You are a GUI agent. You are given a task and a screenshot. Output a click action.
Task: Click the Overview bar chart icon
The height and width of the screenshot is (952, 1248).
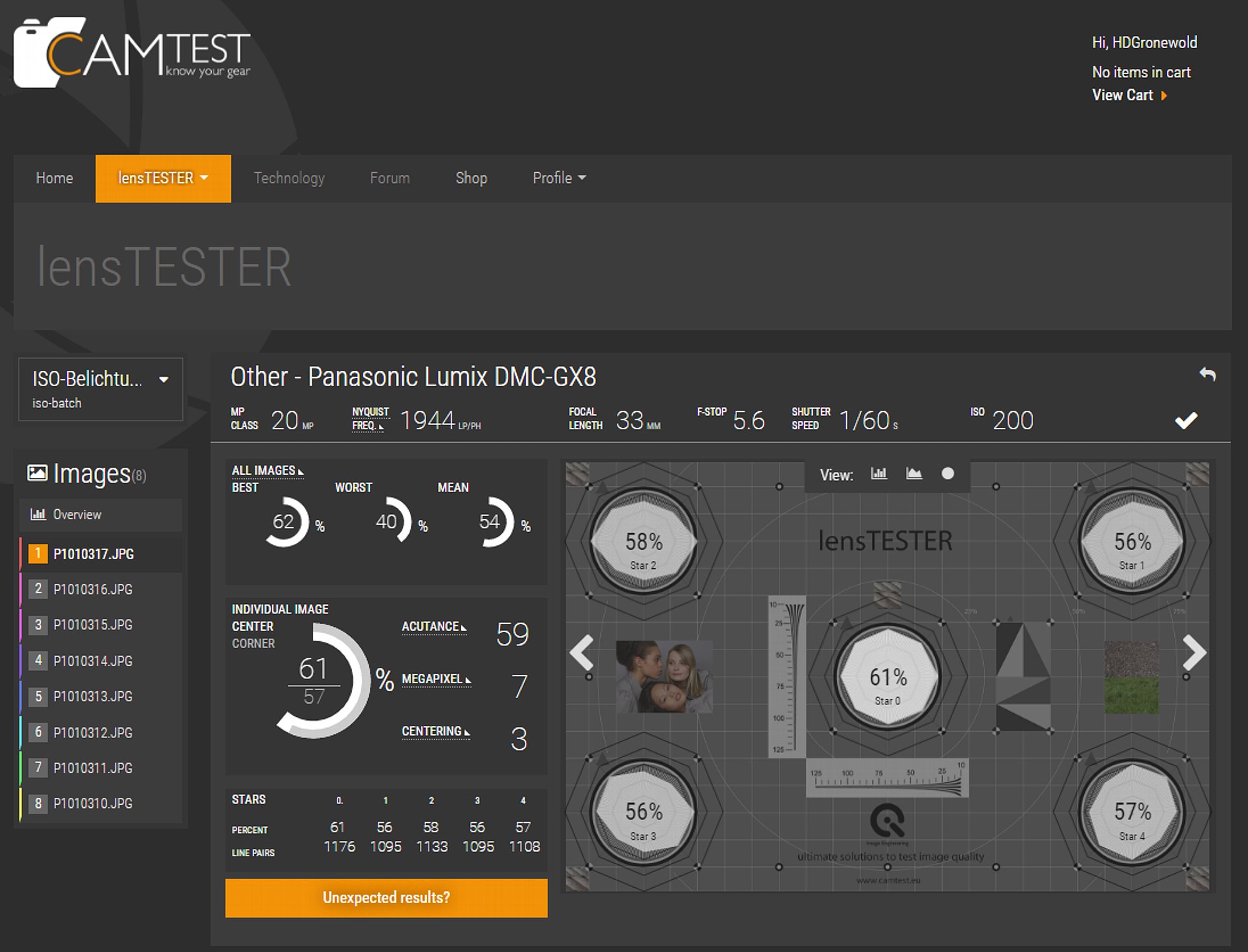38,515
